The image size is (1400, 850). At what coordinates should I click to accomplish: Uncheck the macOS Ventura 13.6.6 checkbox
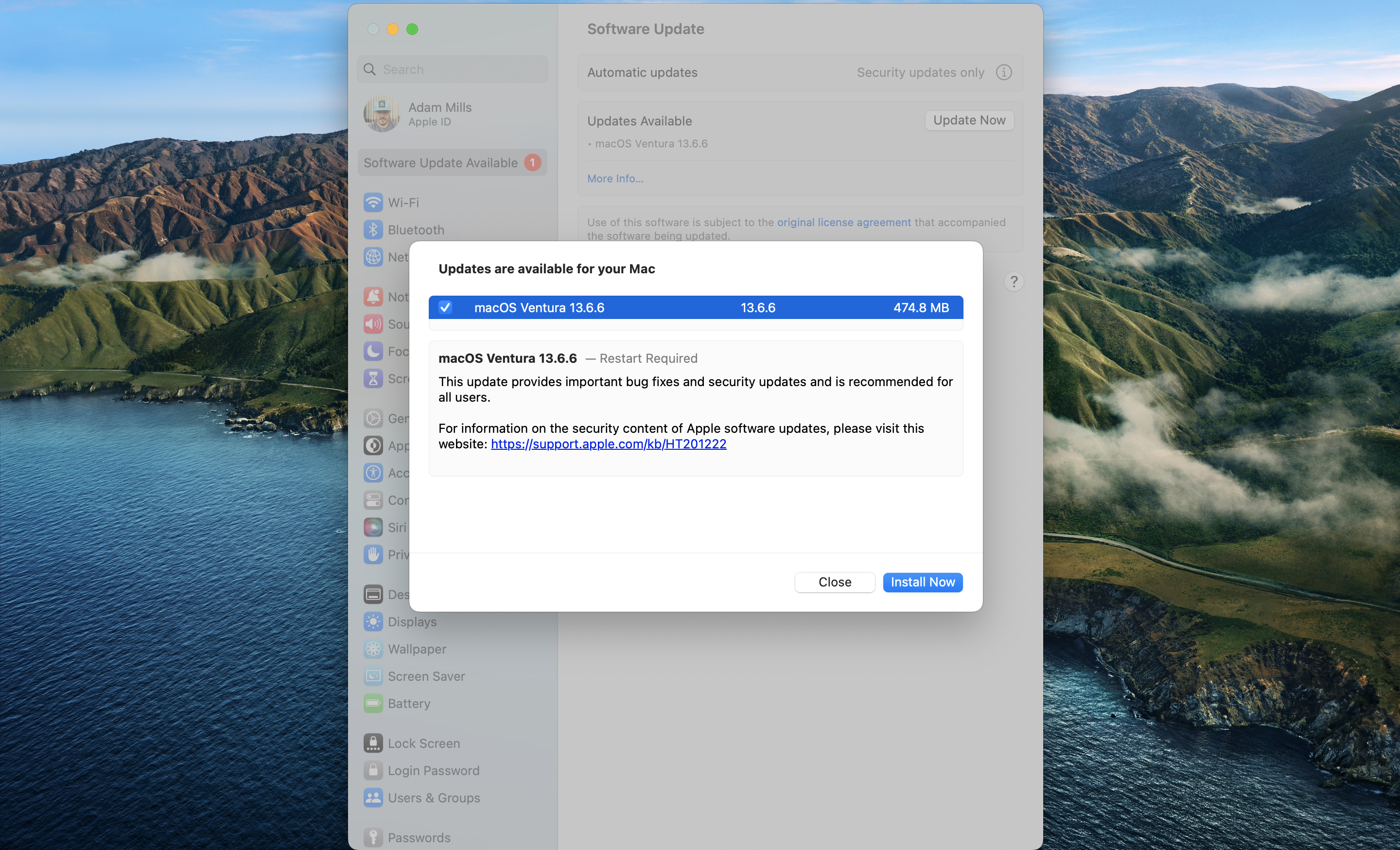tap(445, 307)
